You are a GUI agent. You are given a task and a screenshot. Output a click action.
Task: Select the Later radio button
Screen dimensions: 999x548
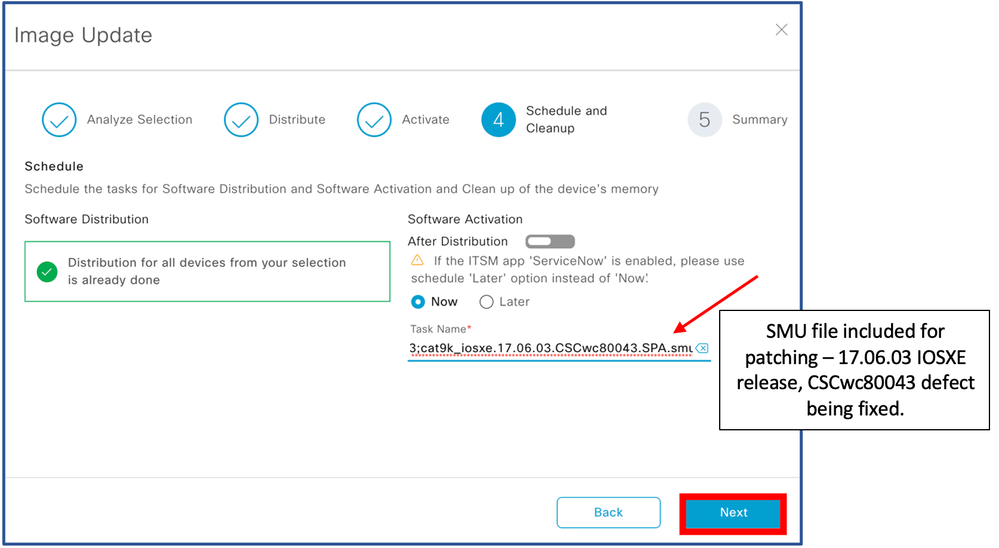point(486,302)
